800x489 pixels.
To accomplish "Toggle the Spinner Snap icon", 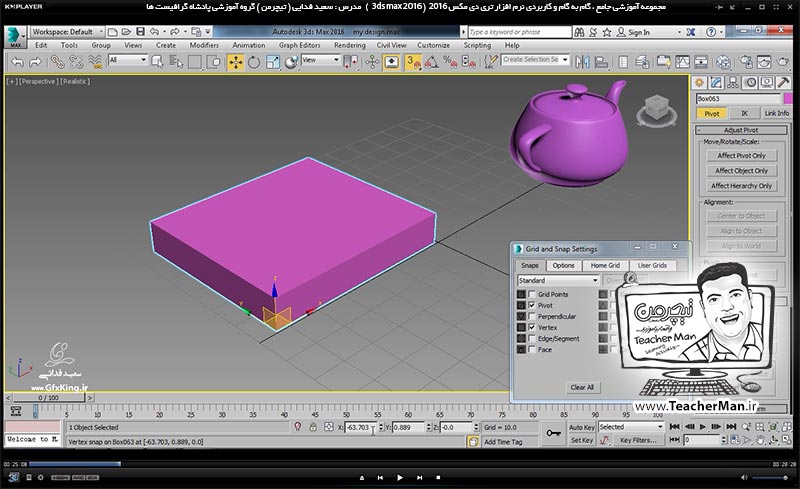I will (x=468, y=62).
